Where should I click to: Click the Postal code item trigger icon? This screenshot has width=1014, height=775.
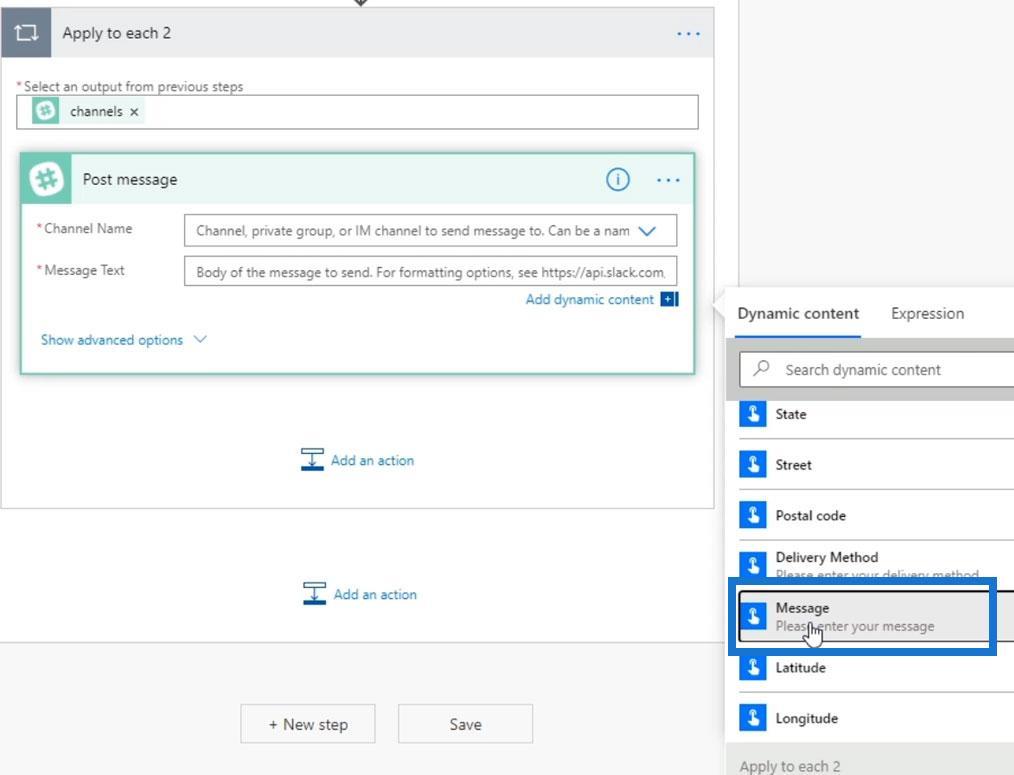click(753, 515)
